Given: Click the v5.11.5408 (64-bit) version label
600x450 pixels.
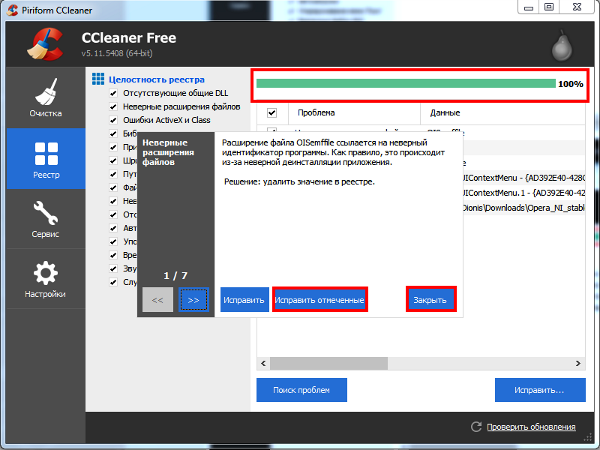Looking at the screenshot, I should coord(117,53).
